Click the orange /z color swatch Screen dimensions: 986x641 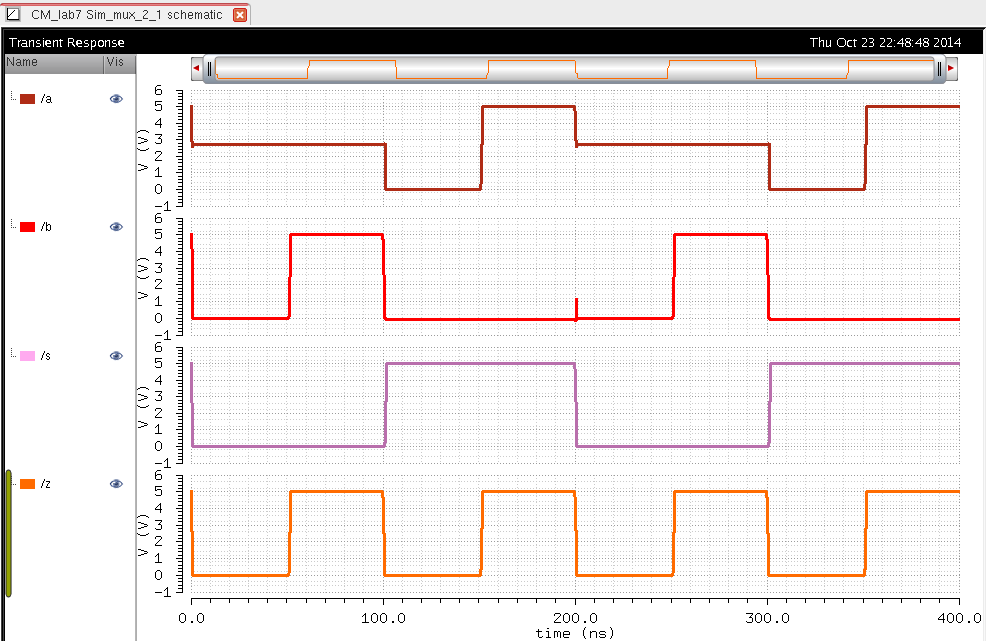(x=28, y=484)
